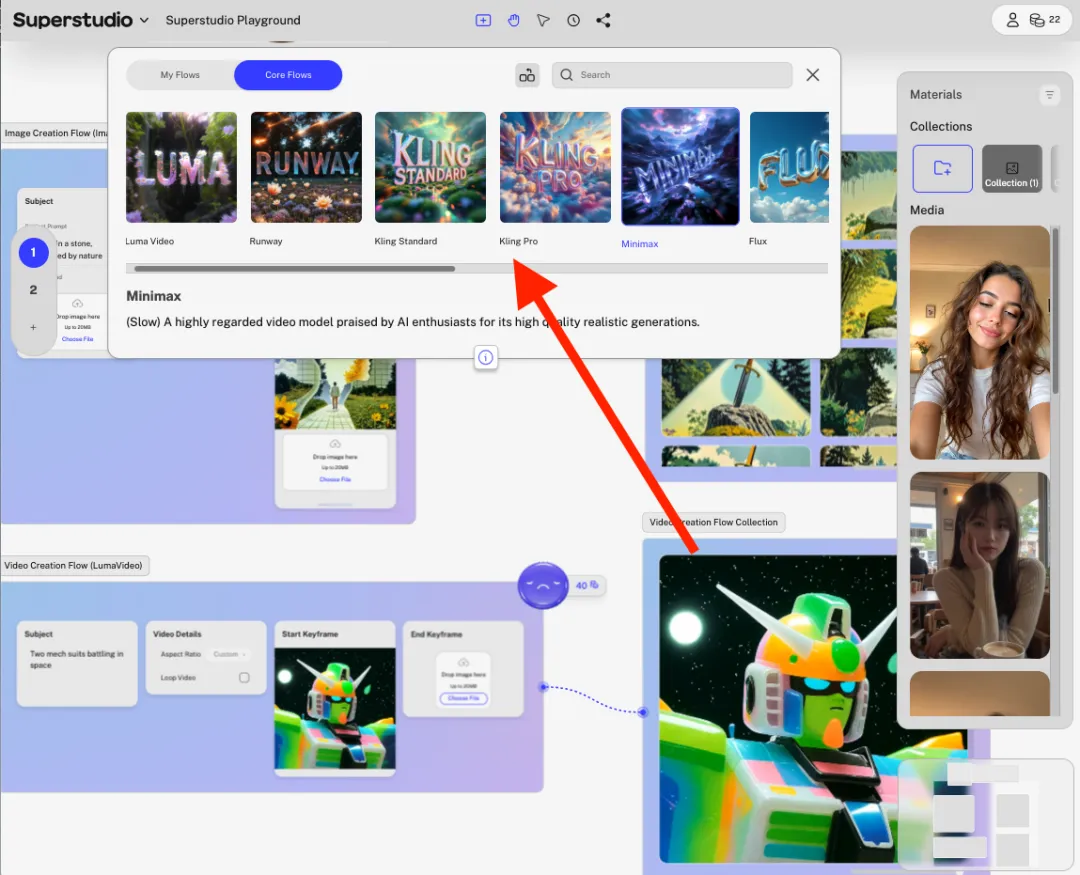Click the minimap in bottom right corner

click(x=988, y=813)
